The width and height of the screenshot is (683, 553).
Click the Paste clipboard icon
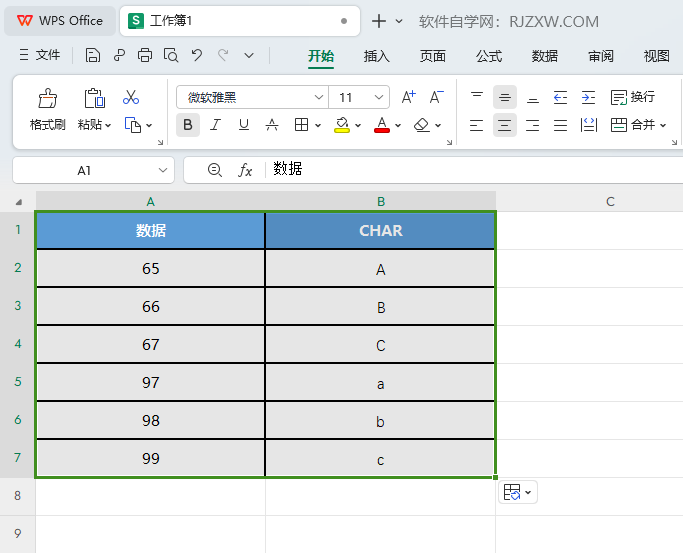pos(95,98)
